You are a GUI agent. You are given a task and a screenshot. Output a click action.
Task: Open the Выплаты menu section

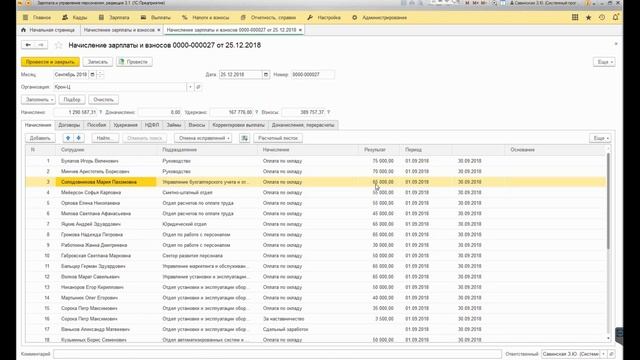pyautogui.click(x=156, y=18)
